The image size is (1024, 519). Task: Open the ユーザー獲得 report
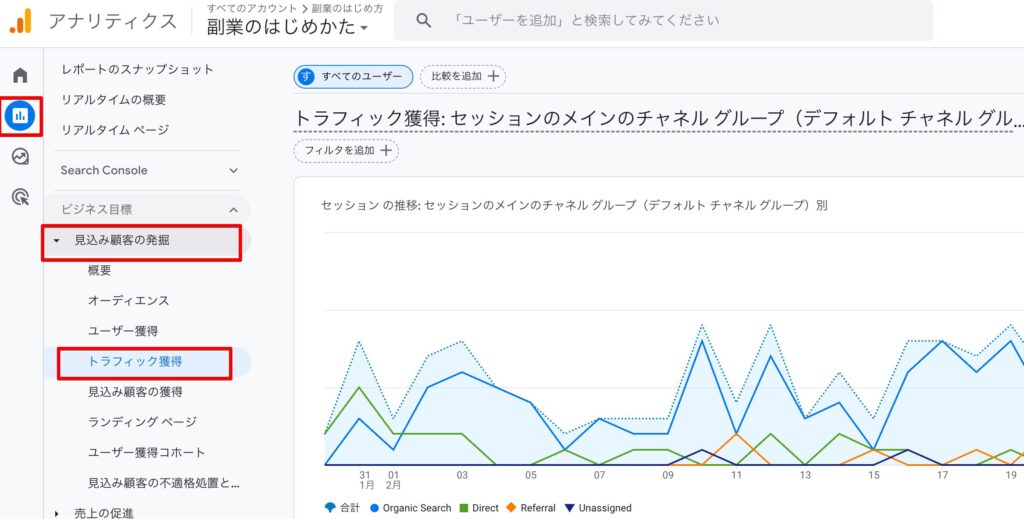(x=122, y=331)
